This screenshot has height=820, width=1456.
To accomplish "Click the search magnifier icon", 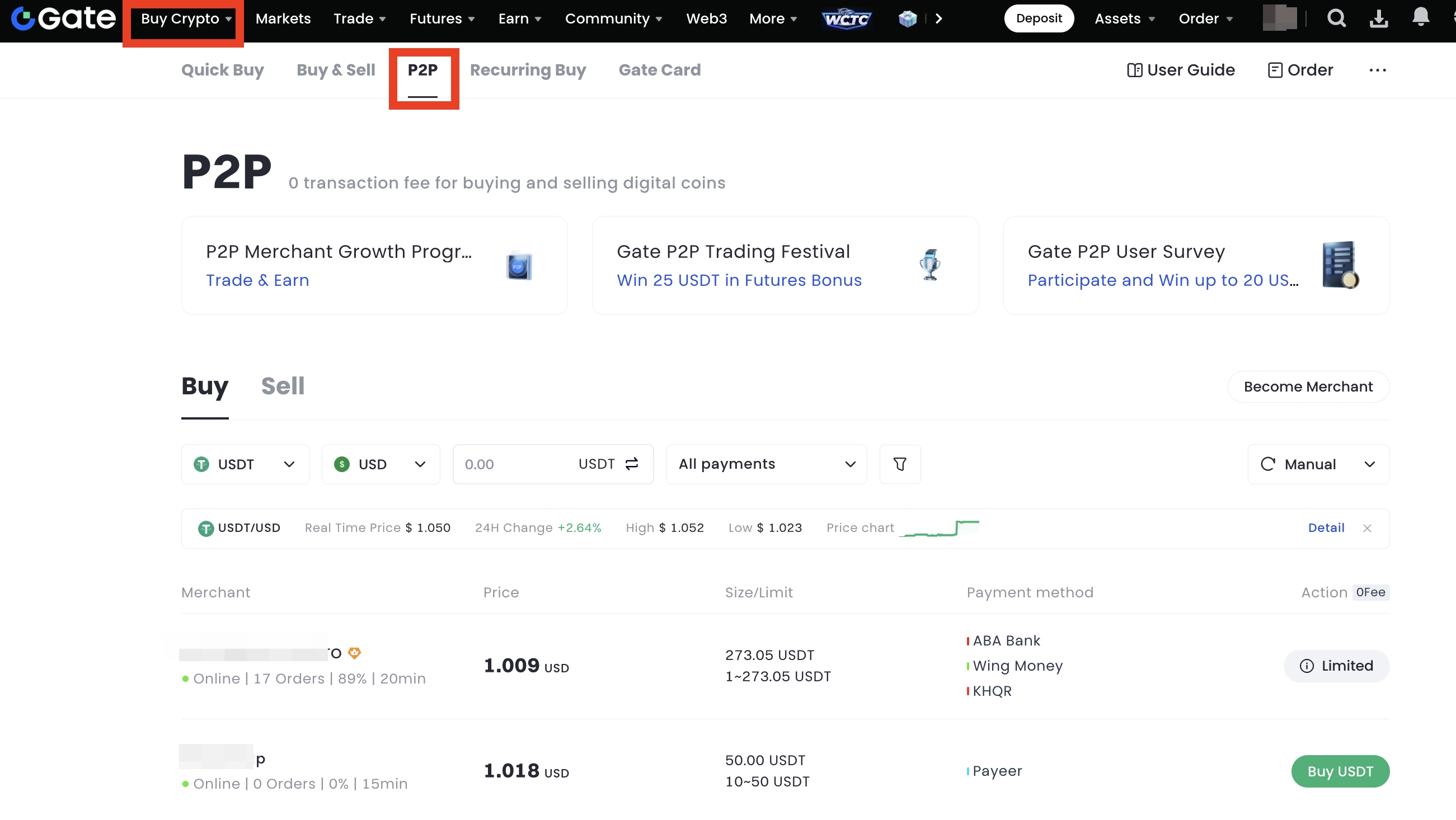I will click(1336, 18).
